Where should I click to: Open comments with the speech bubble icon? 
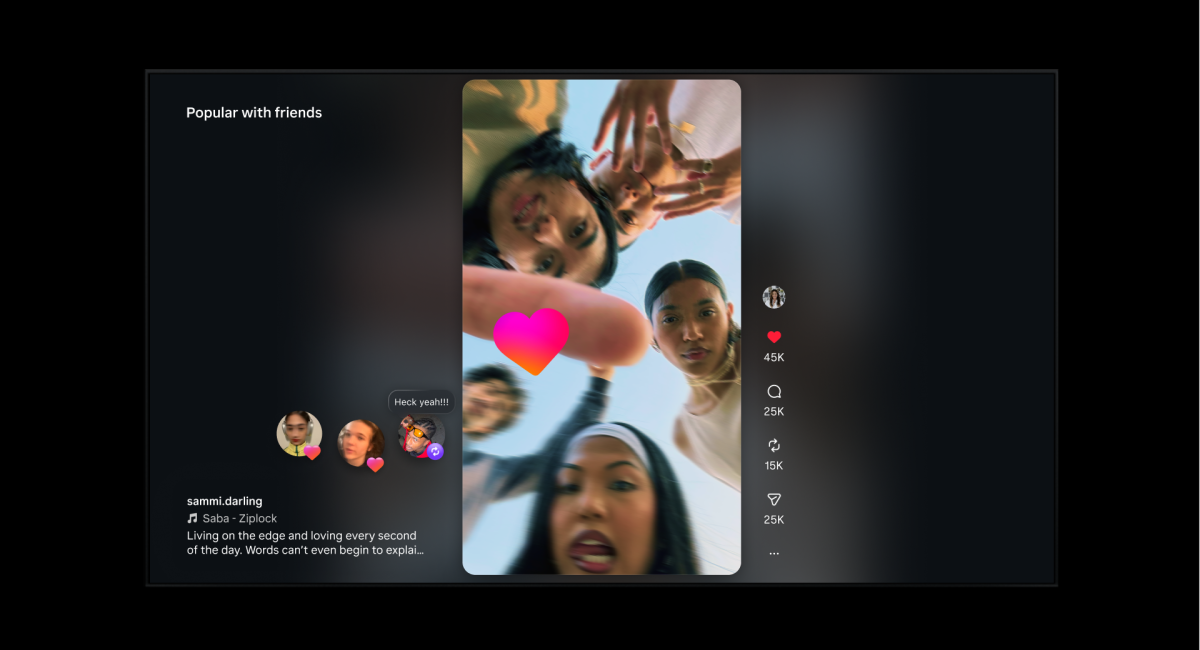pyautogui.click(x=773, y=392)
